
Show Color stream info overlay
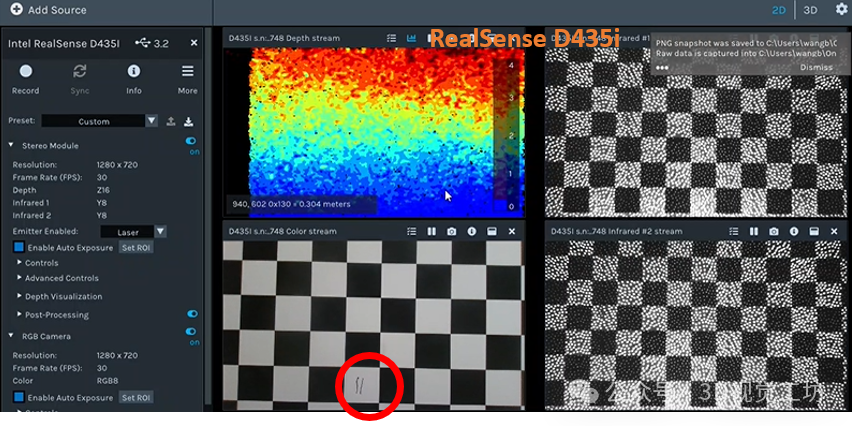click(x=472, y=231)
